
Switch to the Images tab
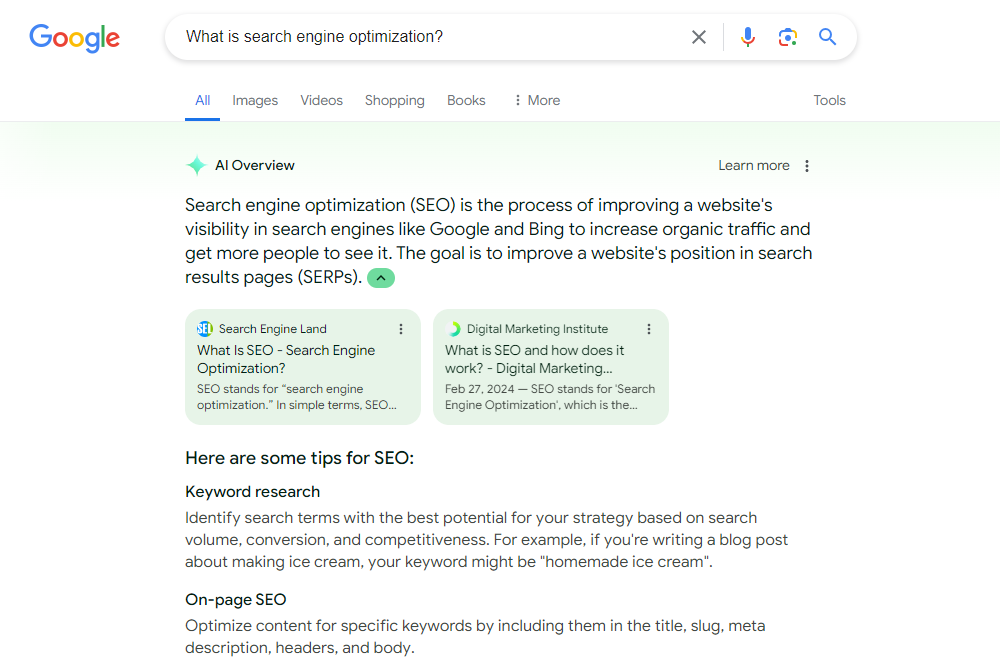click(x=255, y=100)
